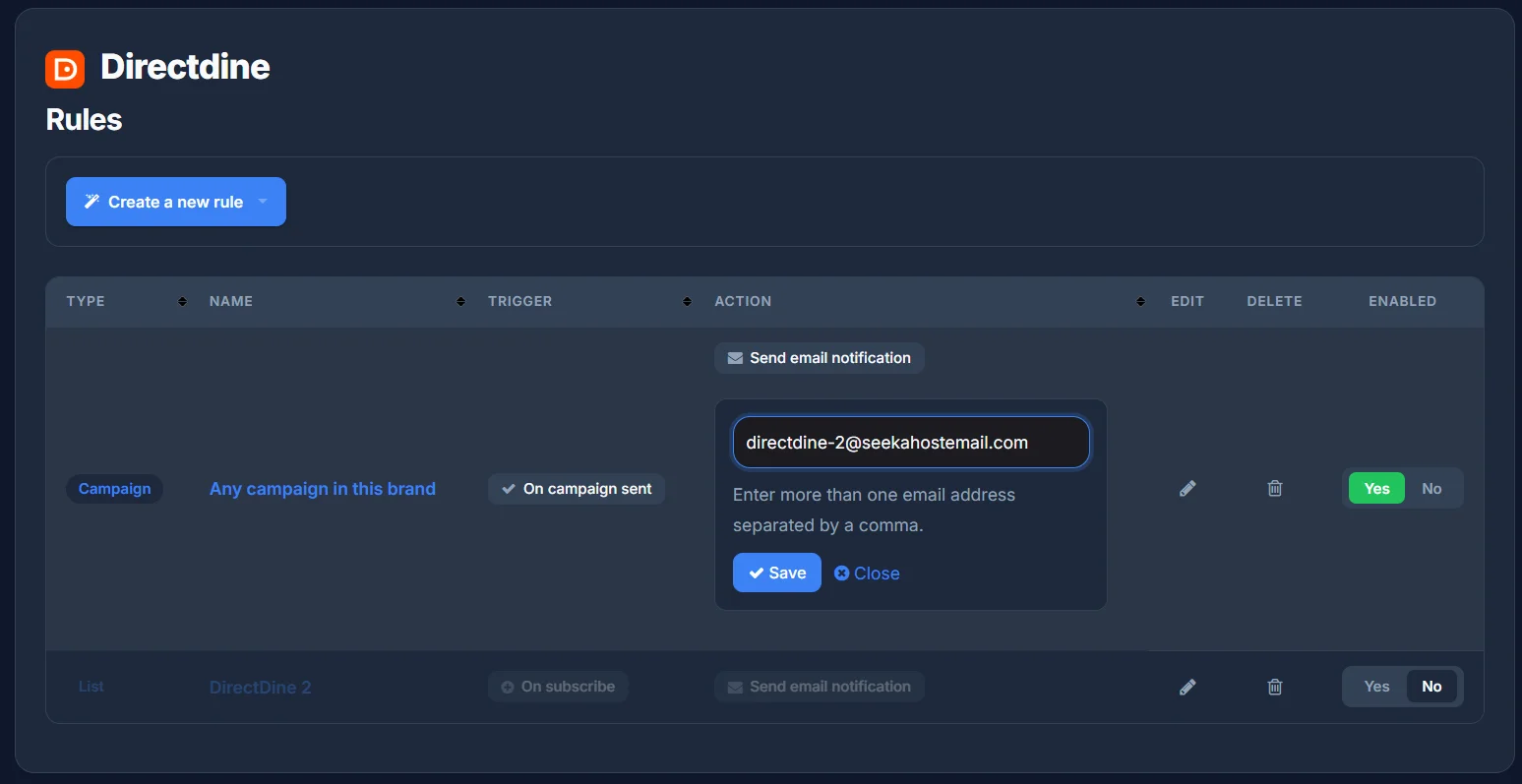Click the TYPE column header
The height and width of the screenshot is (784, 1522).
click(86, 301)
